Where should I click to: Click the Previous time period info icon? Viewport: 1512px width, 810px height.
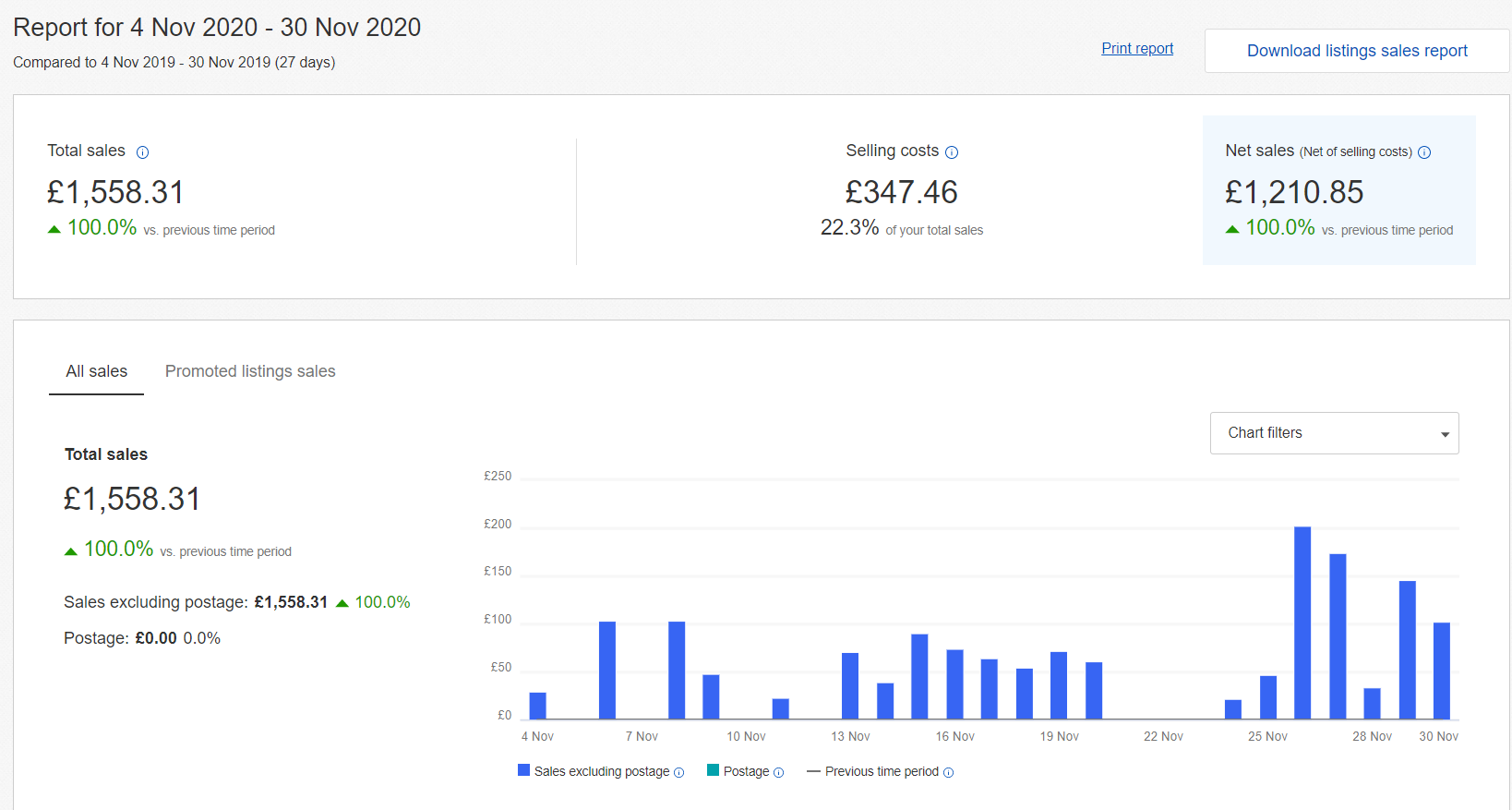pyautogui.click(x=948, y=773)
